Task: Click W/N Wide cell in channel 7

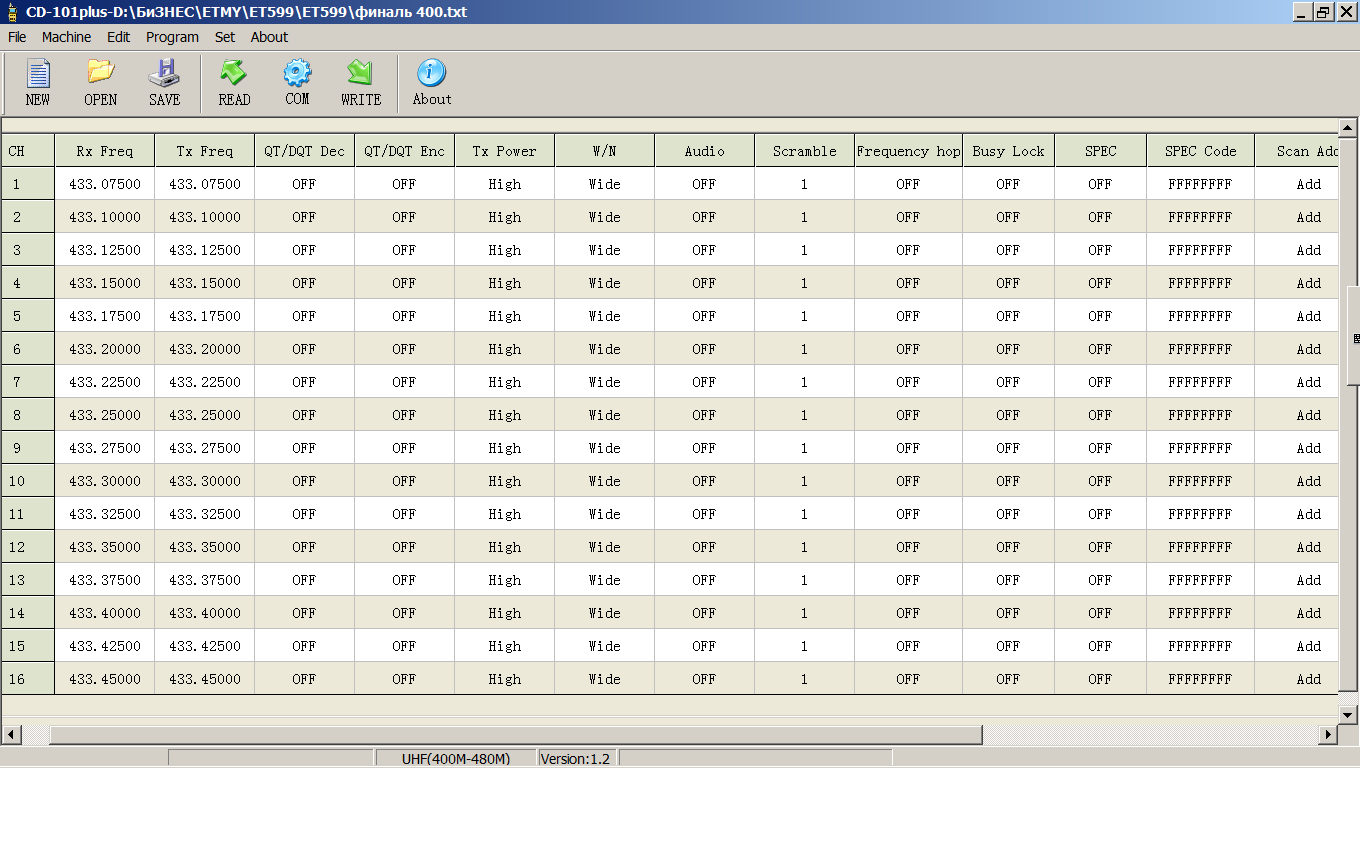Action: (x=605, y=382)
